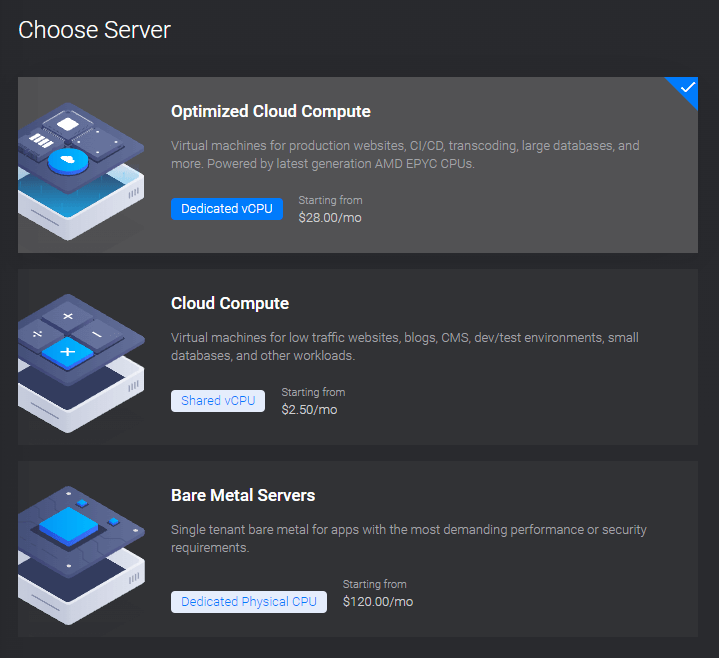Click the Shared vCPU badge
719x658 pixels.
pyautogui.click(x=218, y=401)
